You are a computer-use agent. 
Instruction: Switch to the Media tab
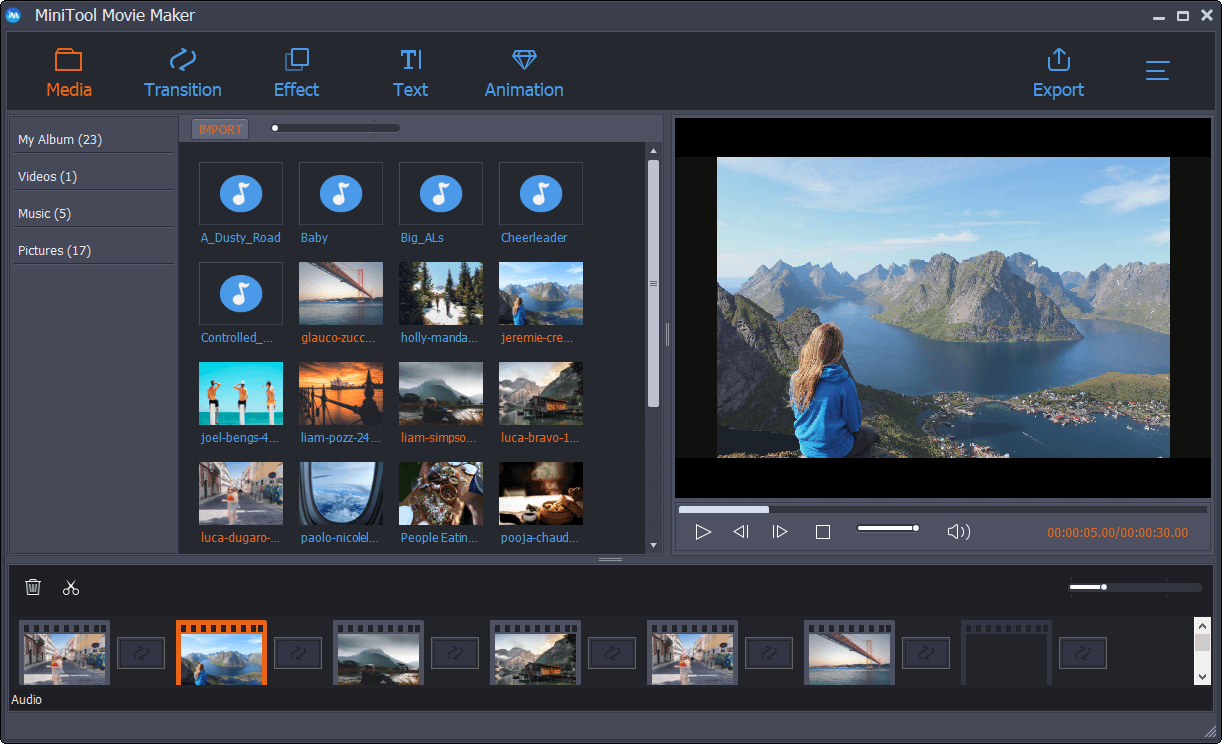[68, 70]
